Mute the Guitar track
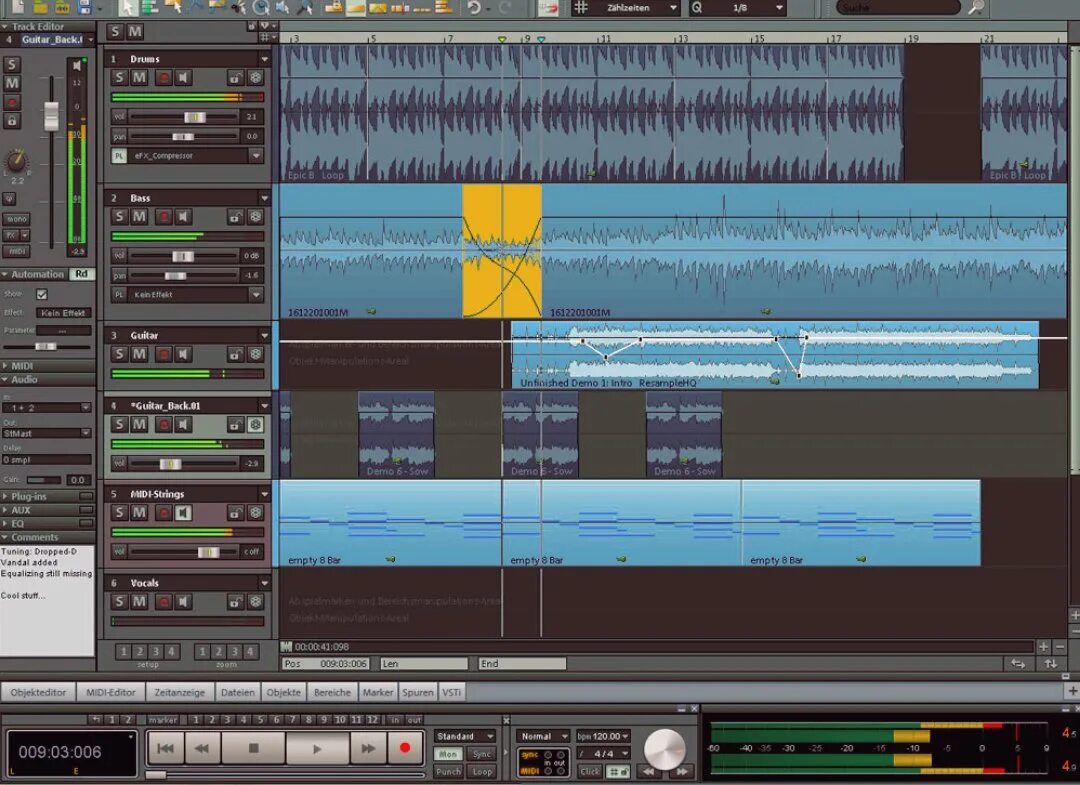1080x785 pixels. coord(140,354)
